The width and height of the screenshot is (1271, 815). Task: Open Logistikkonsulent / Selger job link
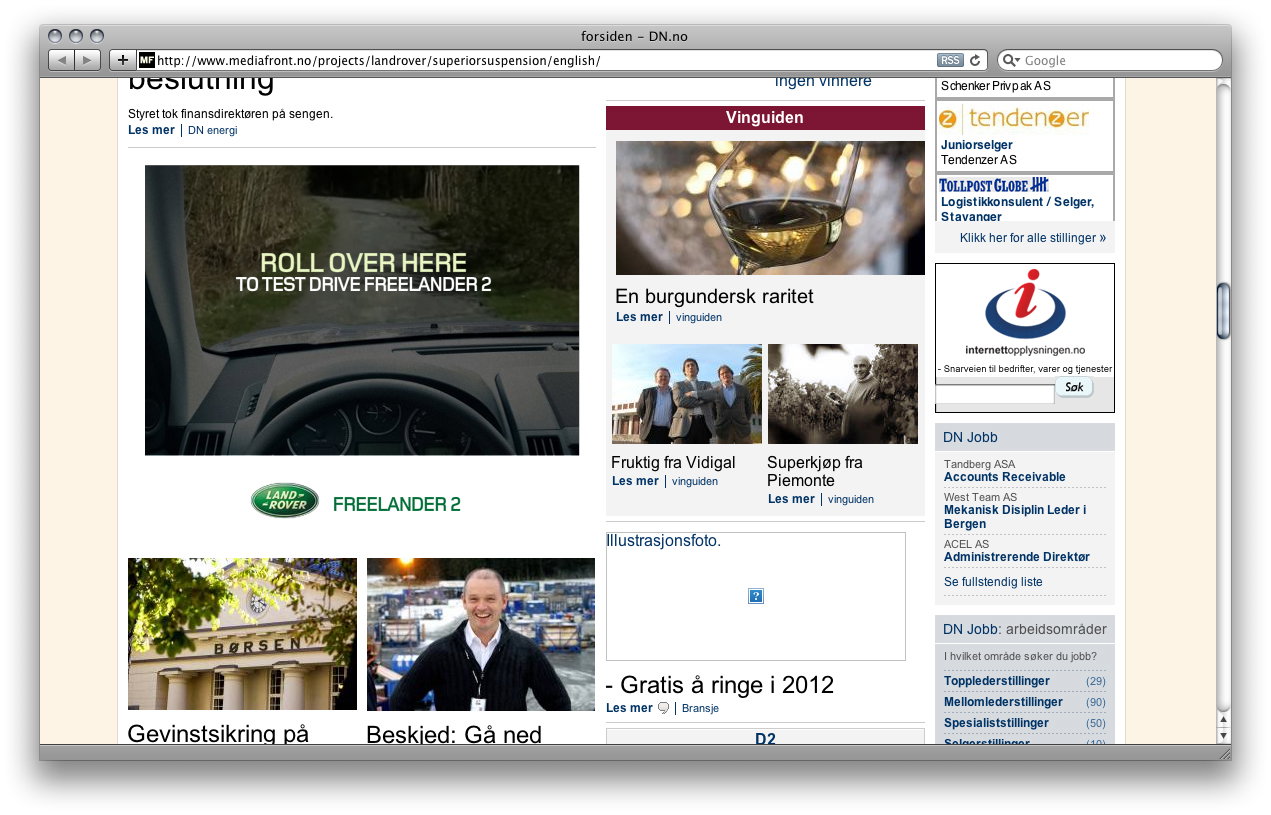point(1017,208)
